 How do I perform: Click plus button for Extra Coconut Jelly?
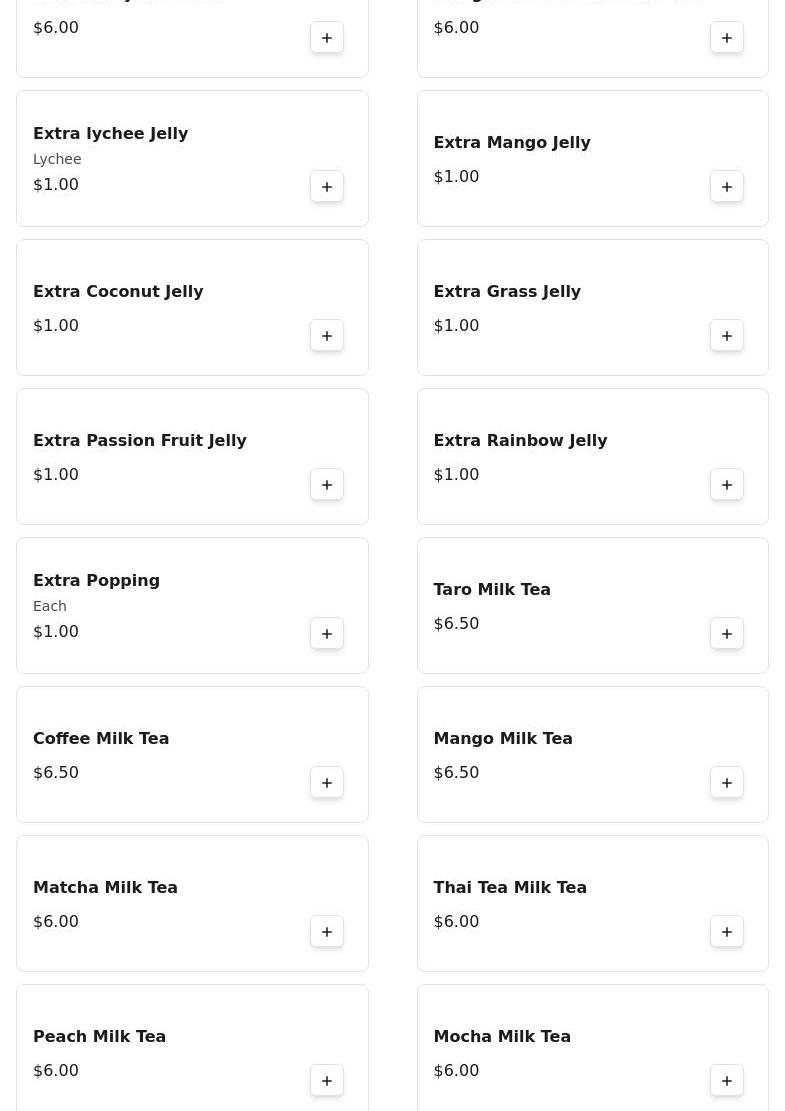[327, 336]
